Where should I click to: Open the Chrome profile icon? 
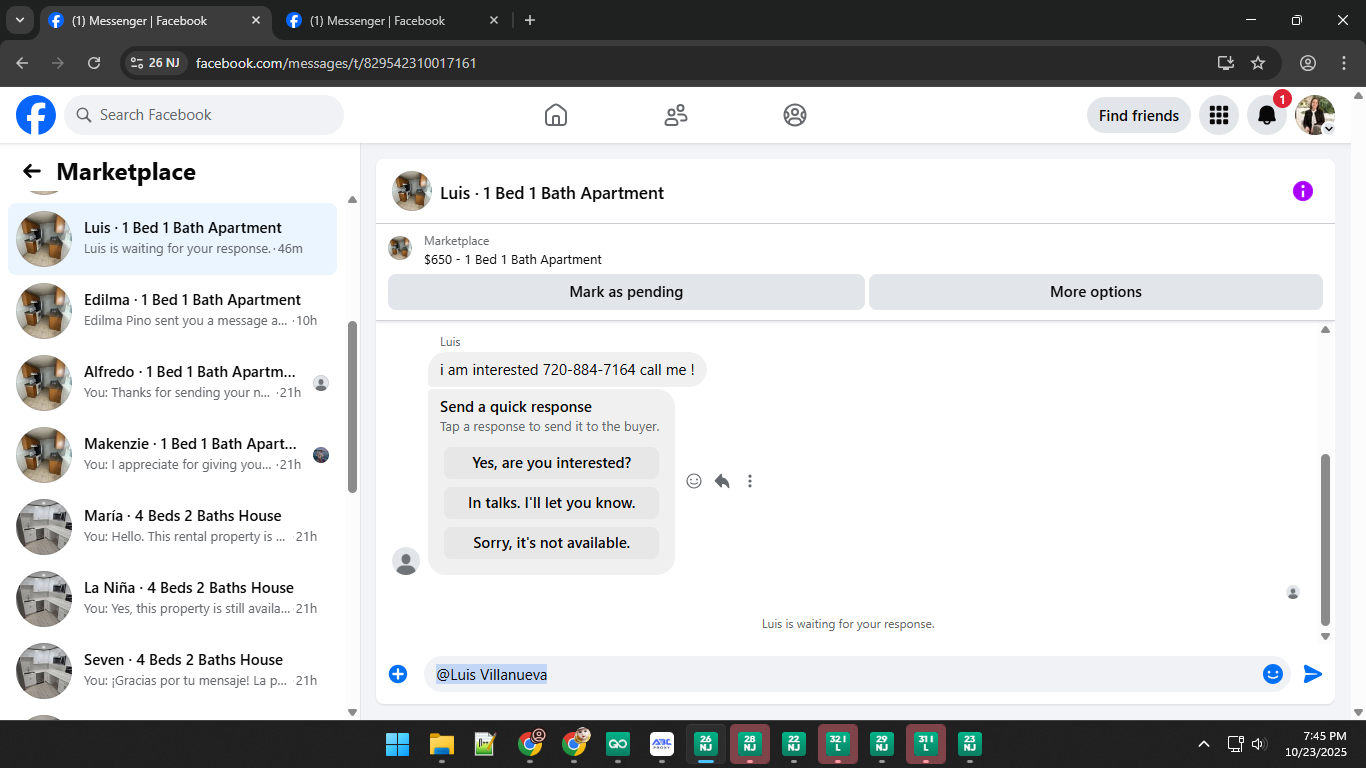point(1308,63)
